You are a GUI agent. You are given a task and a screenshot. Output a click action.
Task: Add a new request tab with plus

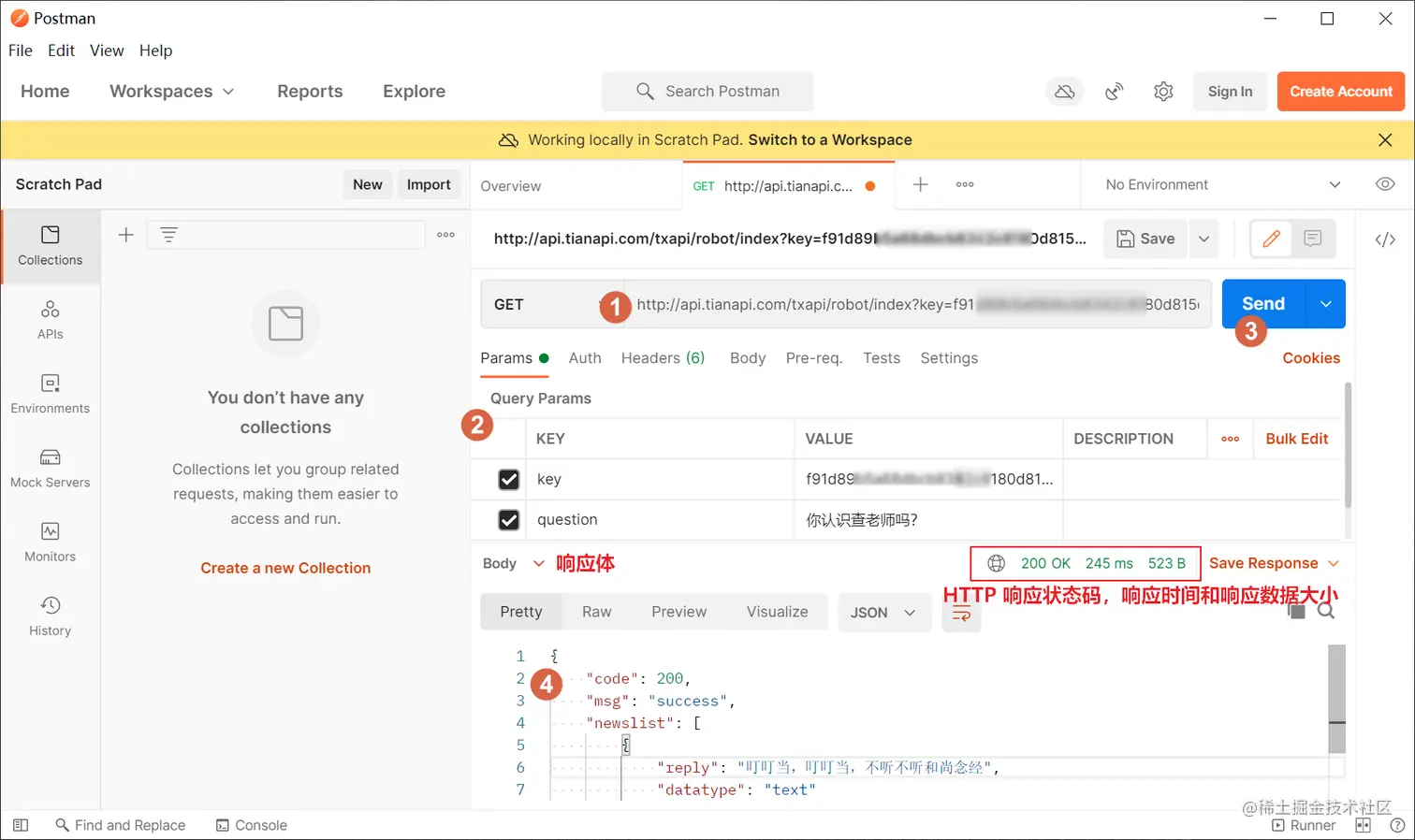tap(921, 185)
